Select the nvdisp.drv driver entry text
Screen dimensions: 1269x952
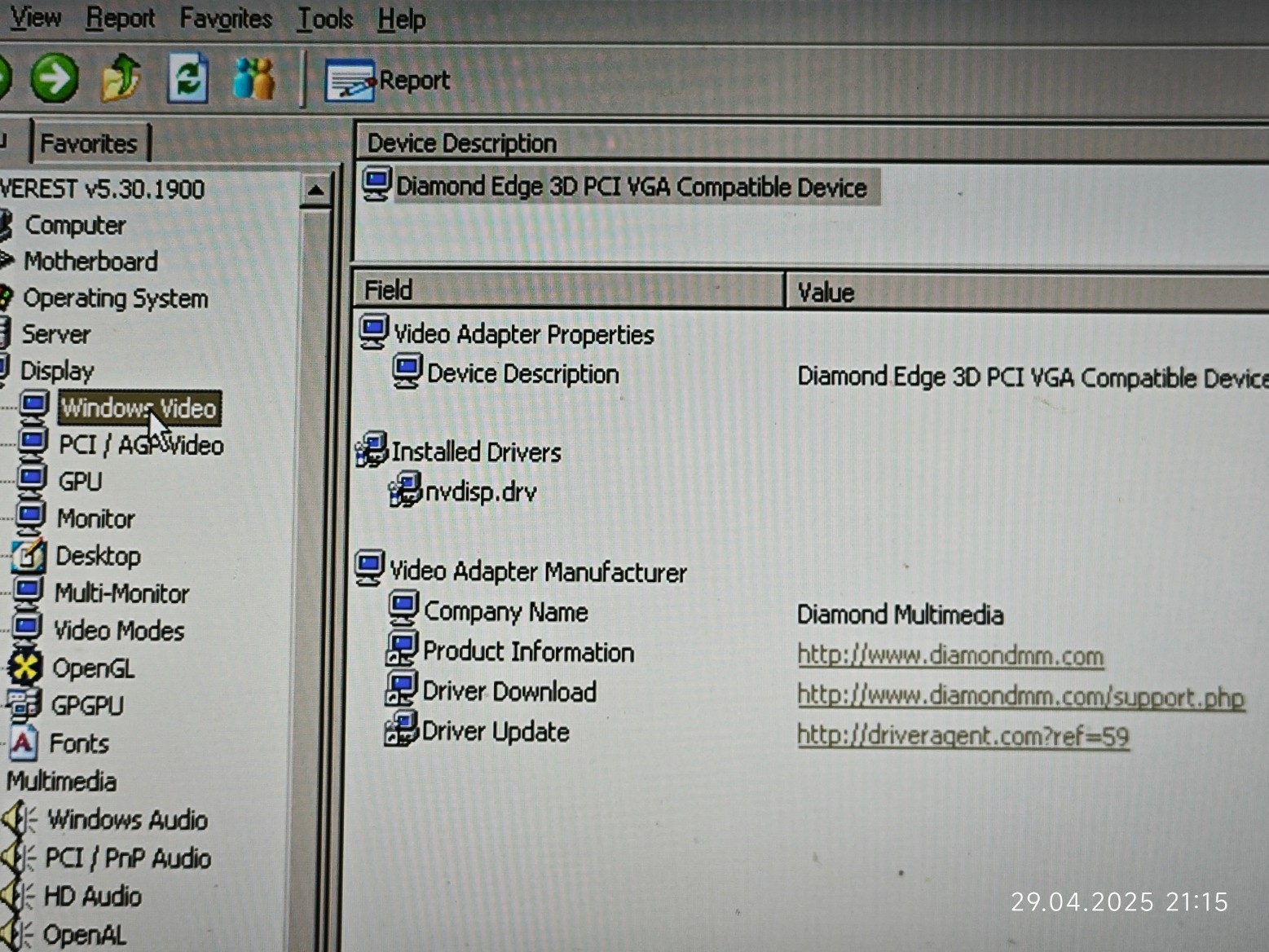[481, 492]
